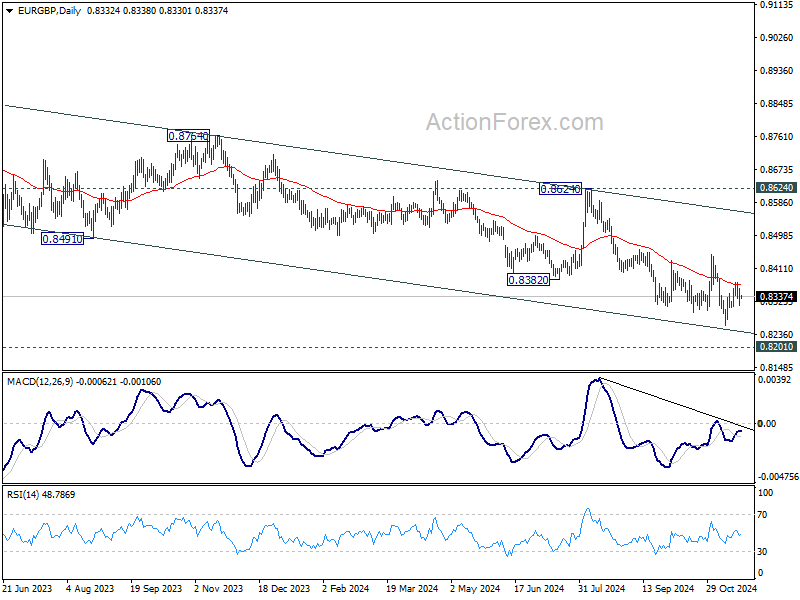Select the 0.84910 price label

point(62,239)
